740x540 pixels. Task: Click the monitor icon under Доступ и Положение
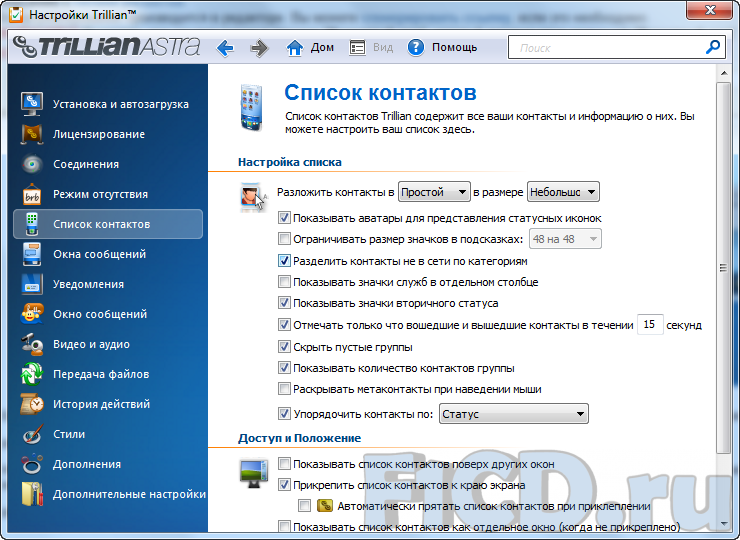point(254,473)
